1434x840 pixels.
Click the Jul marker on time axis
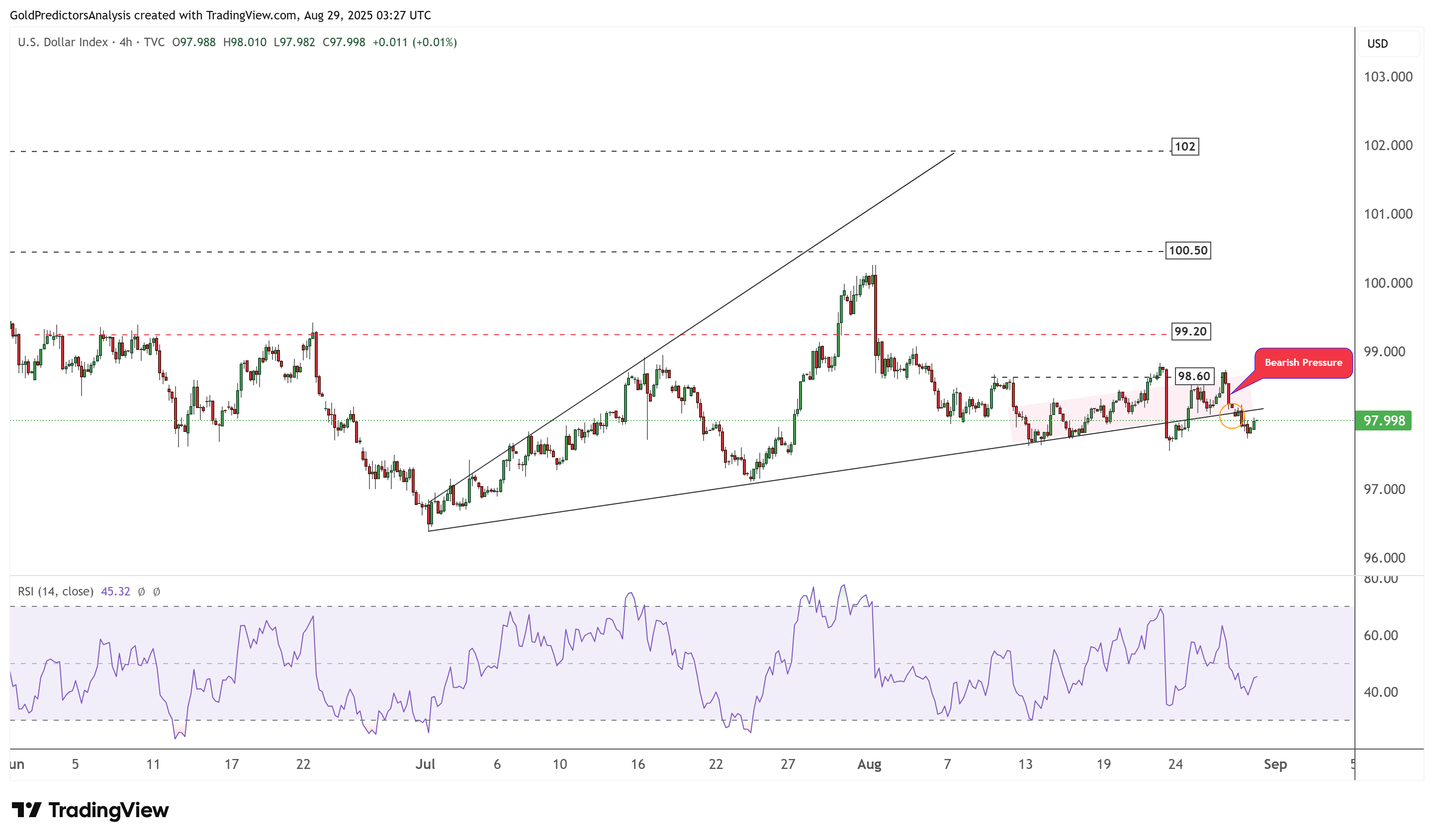pos(425,764)
